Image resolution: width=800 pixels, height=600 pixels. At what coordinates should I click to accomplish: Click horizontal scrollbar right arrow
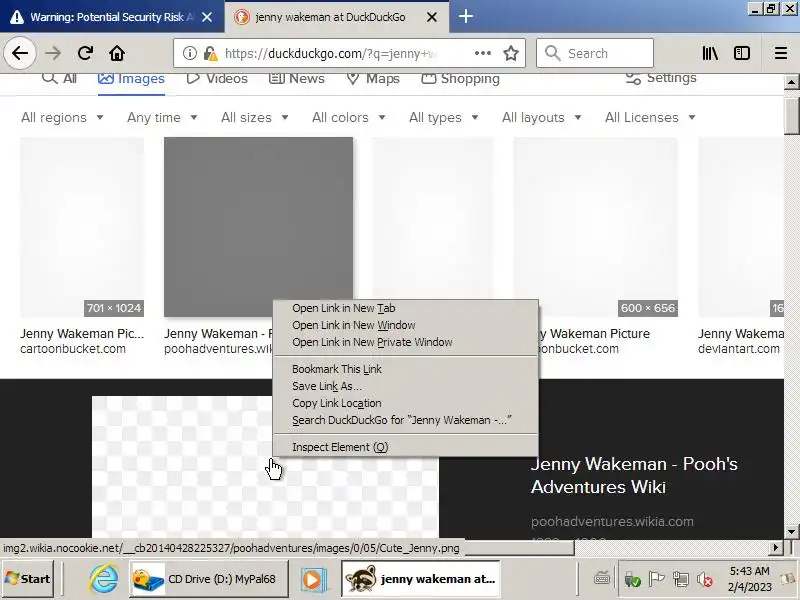click(776, 547)
